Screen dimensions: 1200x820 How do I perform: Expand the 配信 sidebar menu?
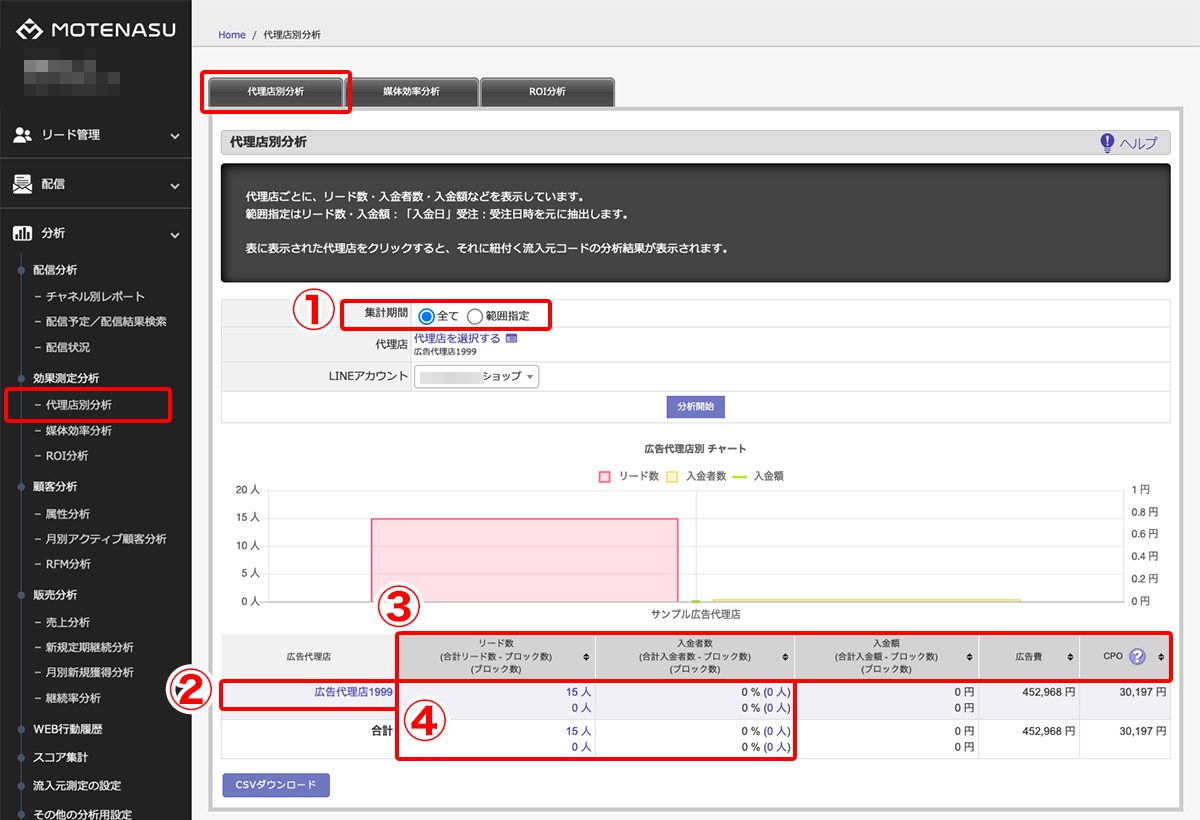coord(174,185)
